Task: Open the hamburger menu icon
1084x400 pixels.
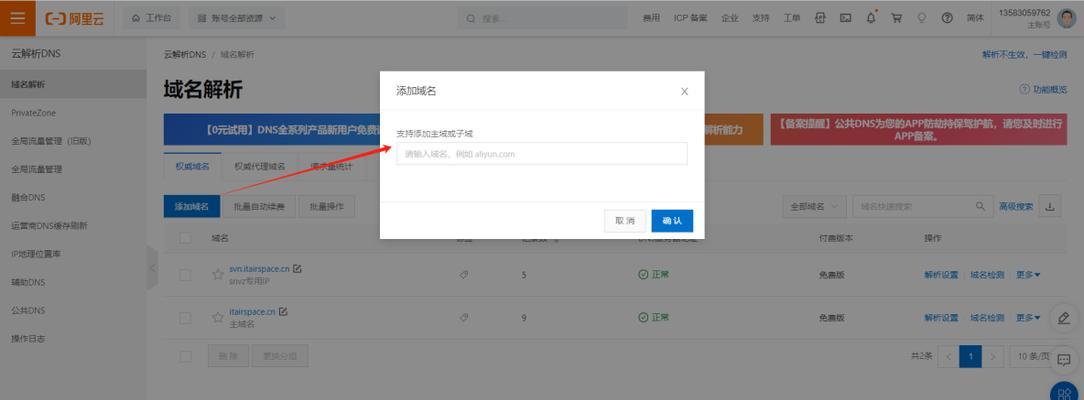Action: click(17, 18)
